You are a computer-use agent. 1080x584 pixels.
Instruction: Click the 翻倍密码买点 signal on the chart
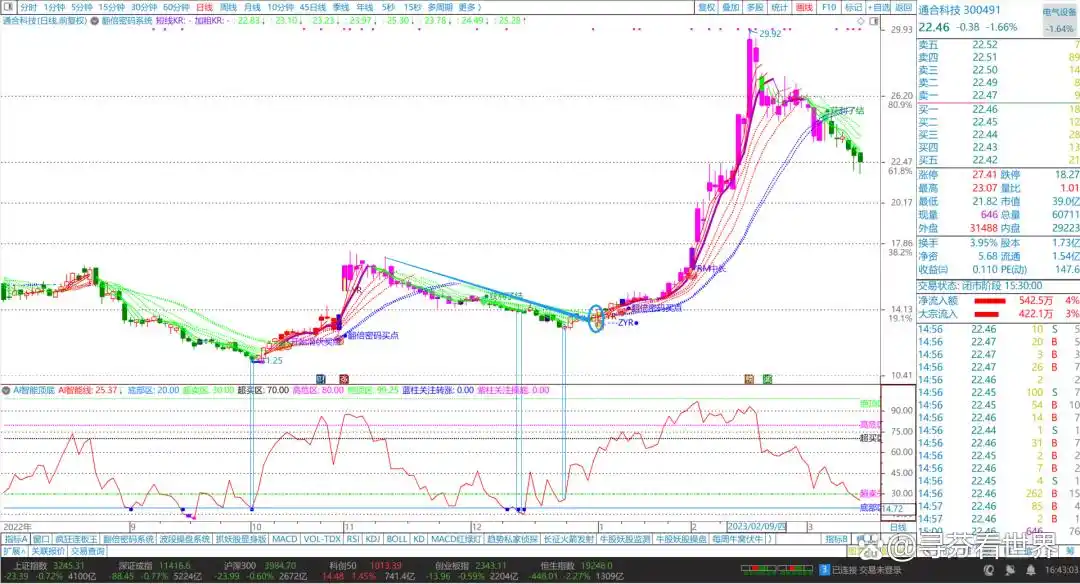(x=370, y=336)
